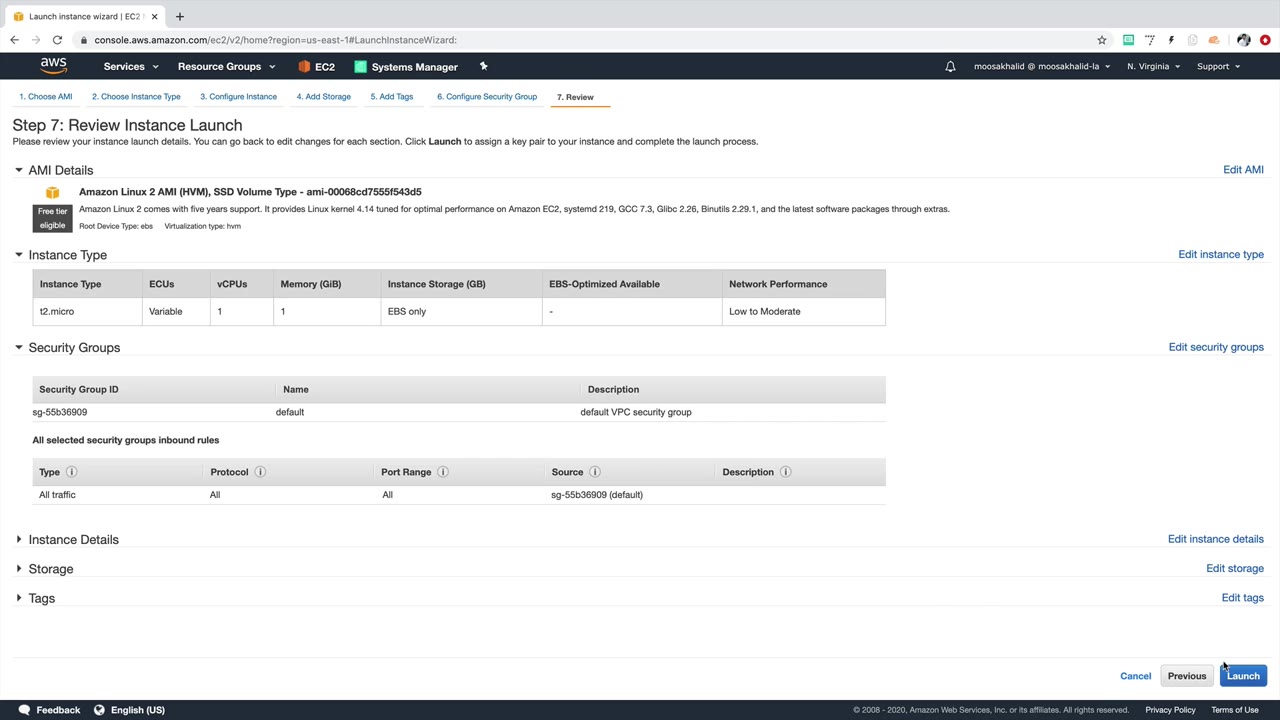Click Edit security groups link

1216,347
